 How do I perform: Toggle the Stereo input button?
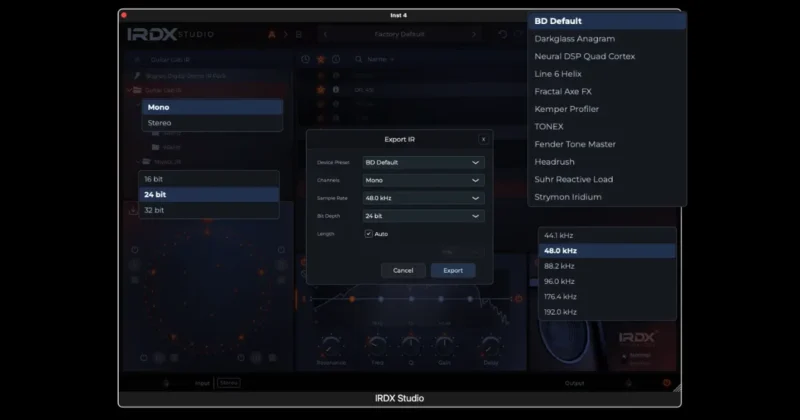(x=229, y=383)
